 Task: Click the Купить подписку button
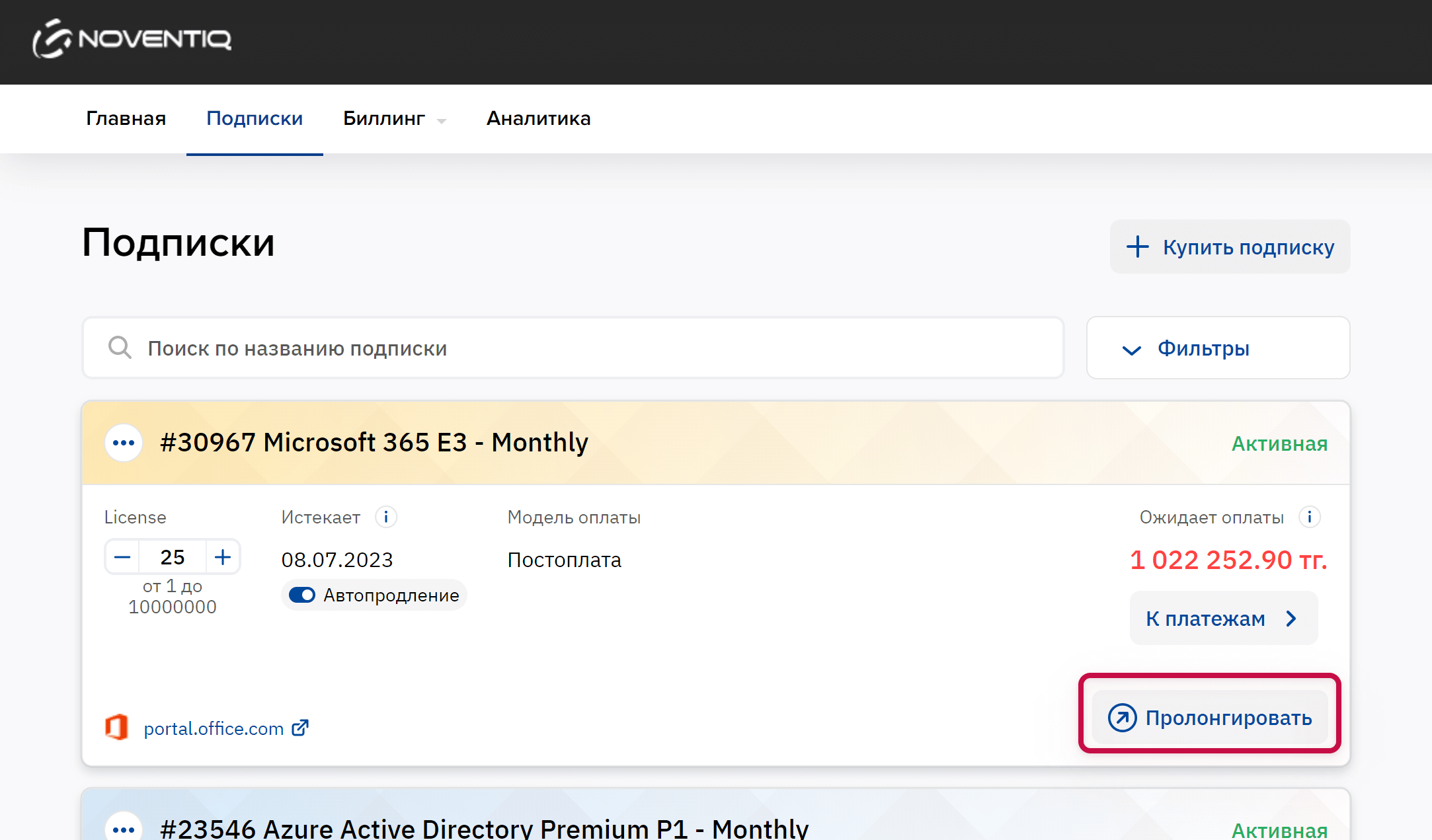tap(1230, 247)
